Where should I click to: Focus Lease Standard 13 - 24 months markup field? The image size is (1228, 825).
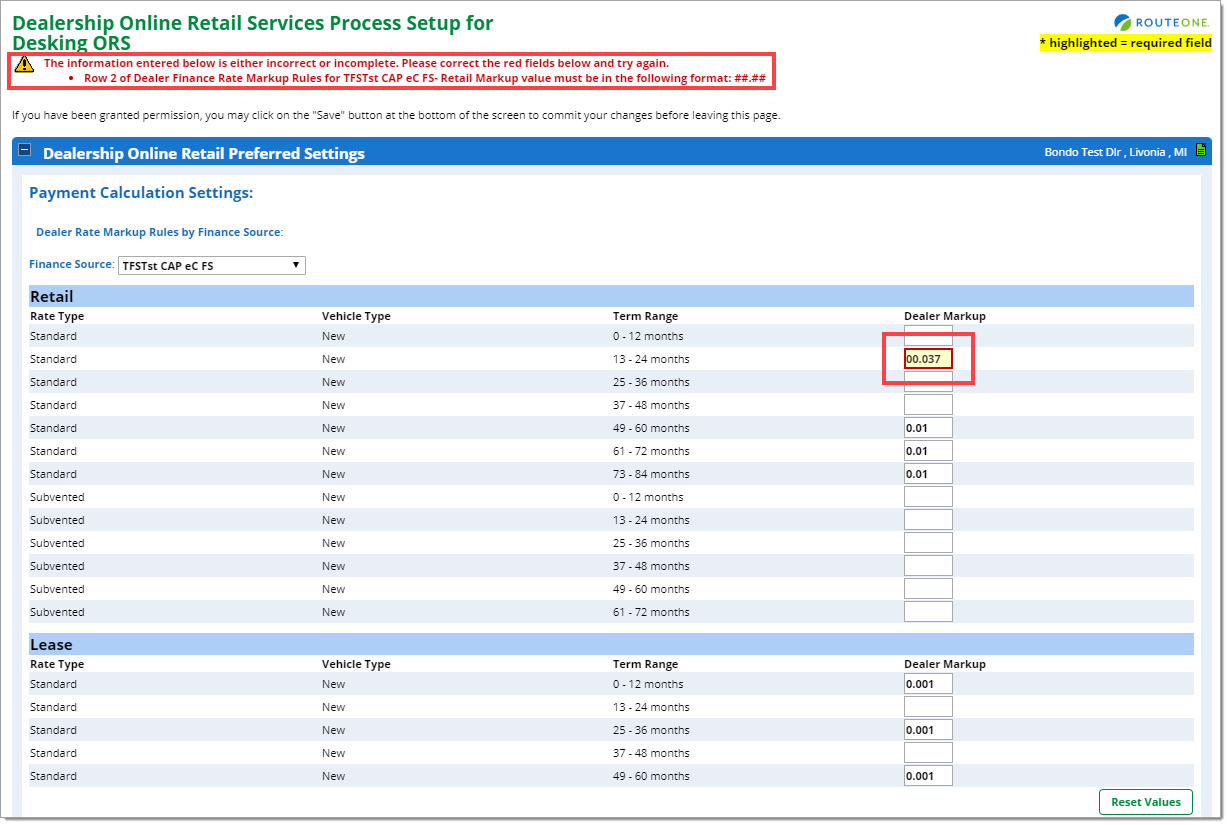(928, 707)
